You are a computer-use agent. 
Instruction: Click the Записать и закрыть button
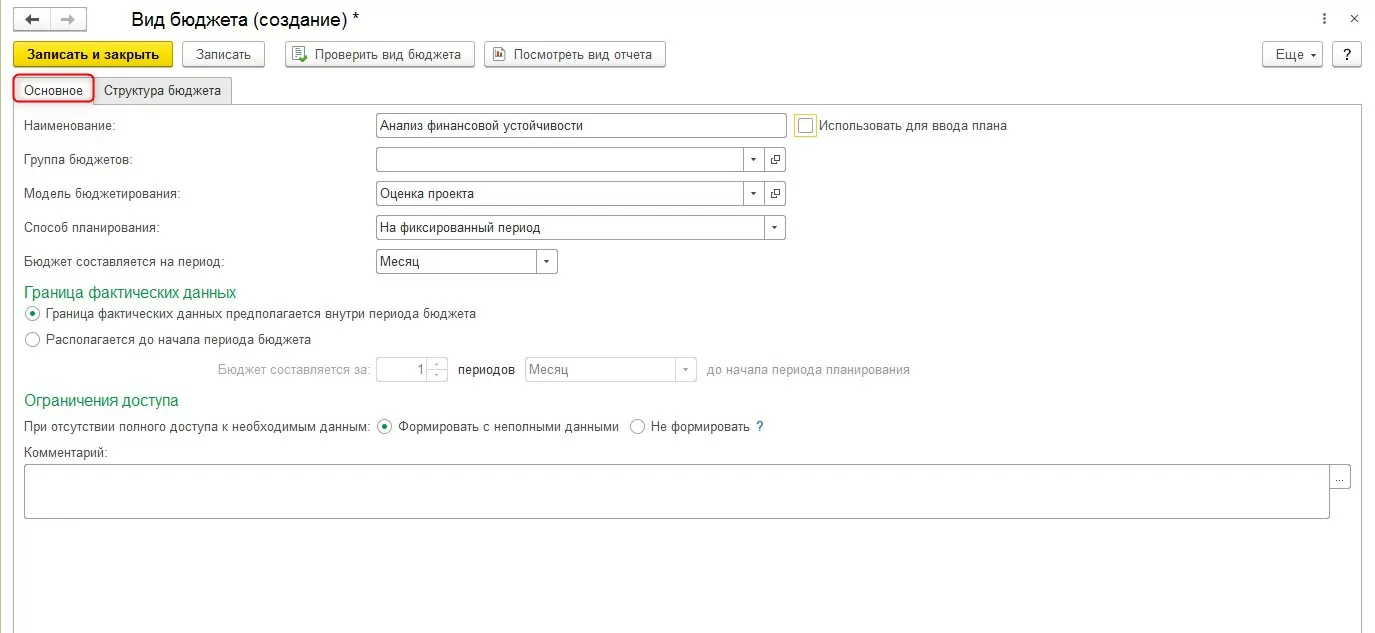[x=93, y=55]
